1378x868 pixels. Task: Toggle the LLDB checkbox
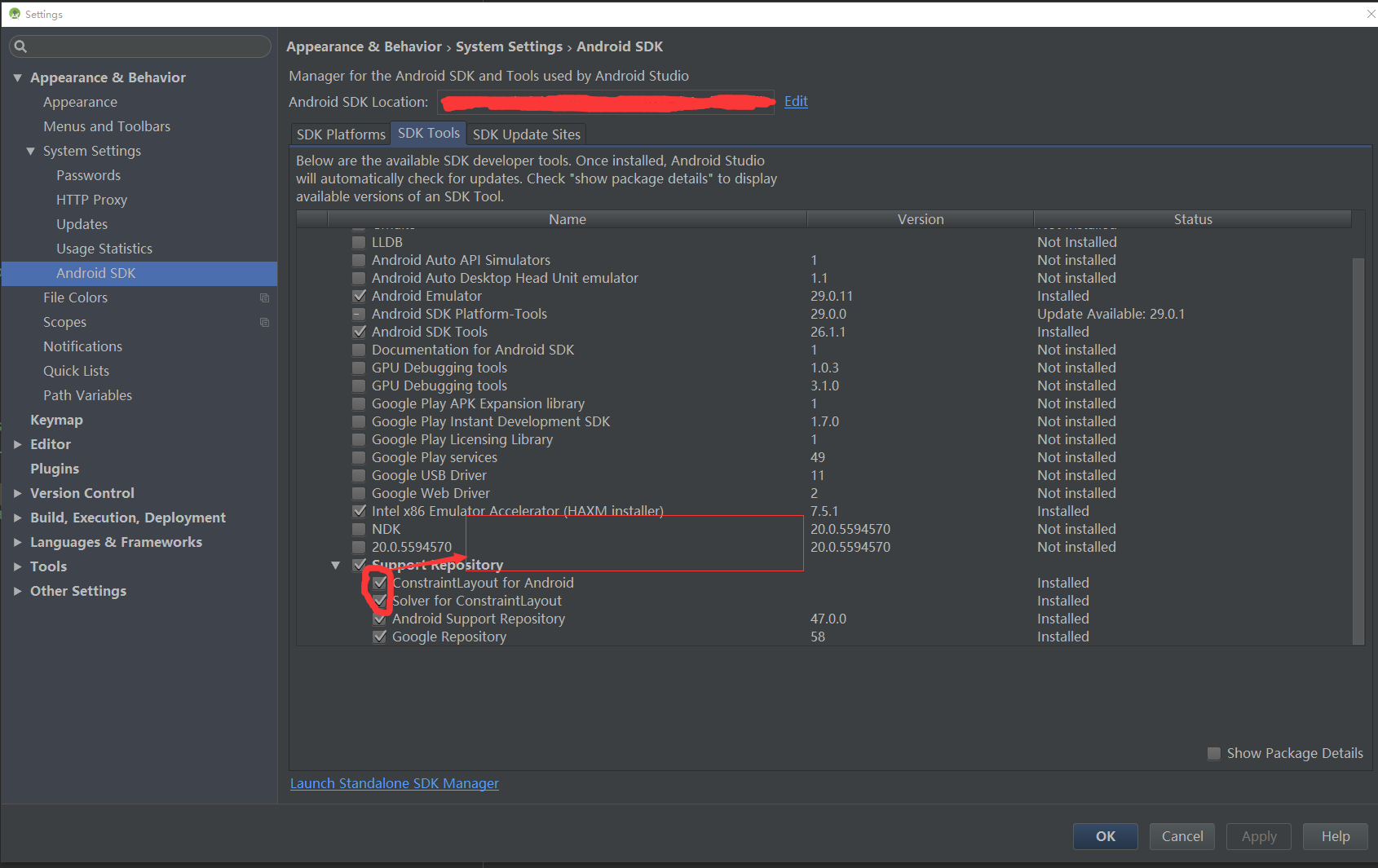tap(359, 242)
